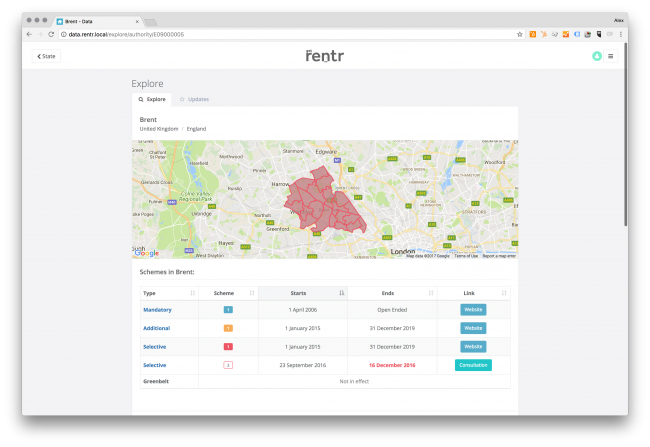650x447 pixels.
Task: Open the green user avatar
Action: (x=597, y=56)
